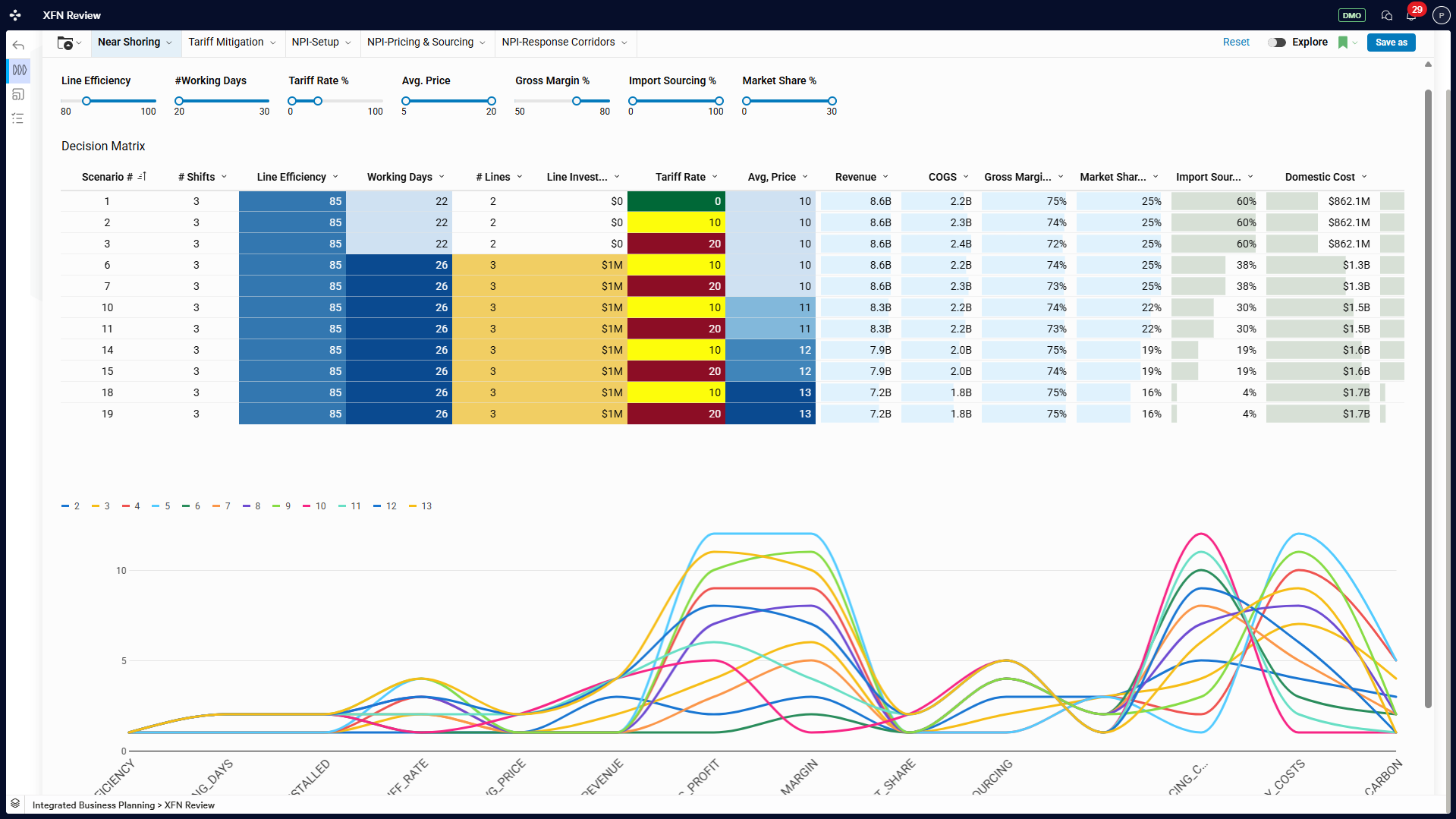Toggle series 7 in chart legend

(x=222, y=506)
